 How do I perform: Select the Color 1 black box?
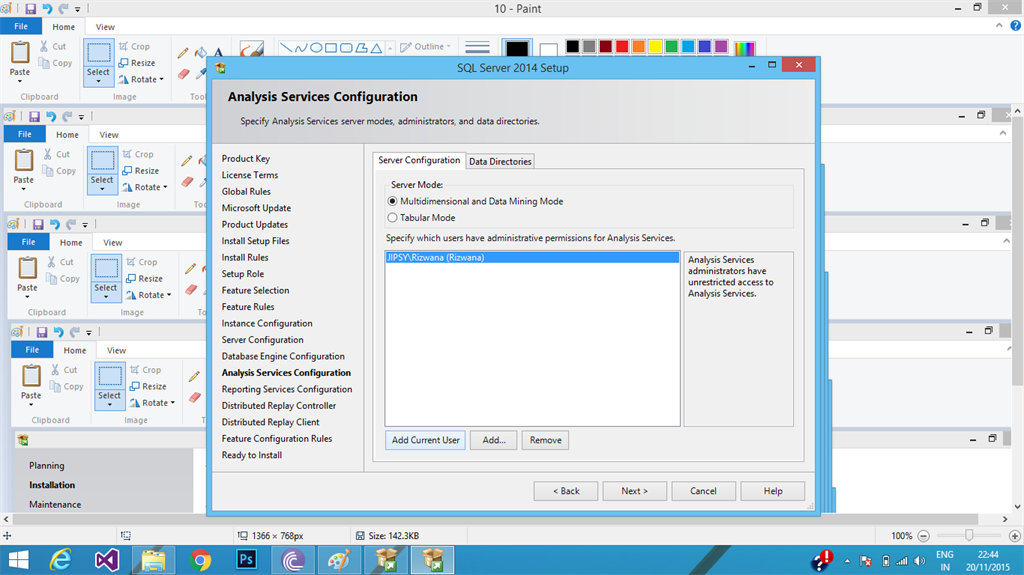click(517, 49)
